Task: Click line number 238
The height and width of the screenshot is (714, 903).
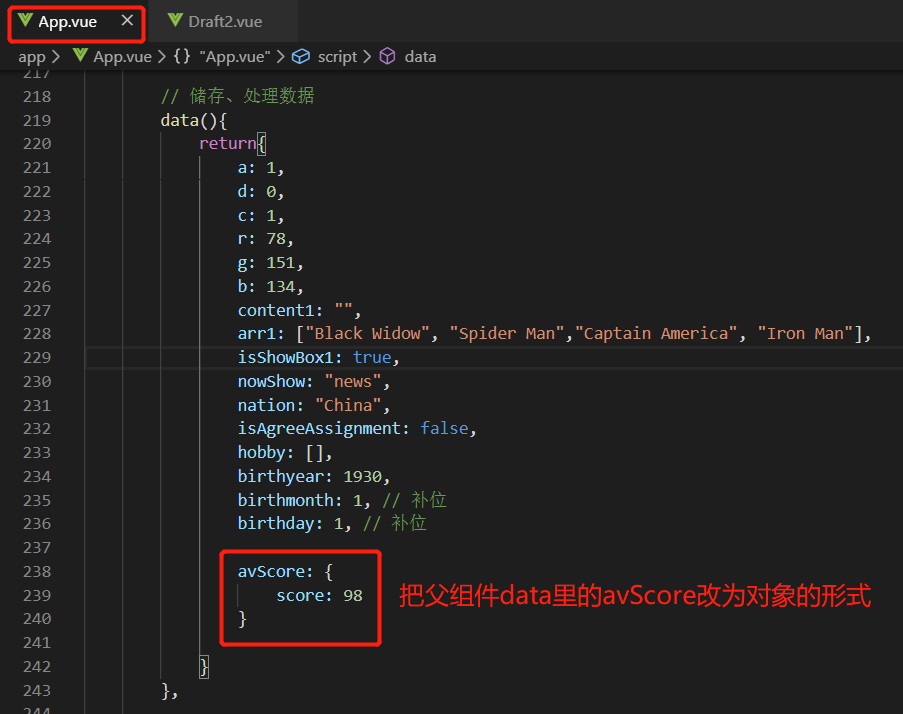Action: click(x=37, y=571)
